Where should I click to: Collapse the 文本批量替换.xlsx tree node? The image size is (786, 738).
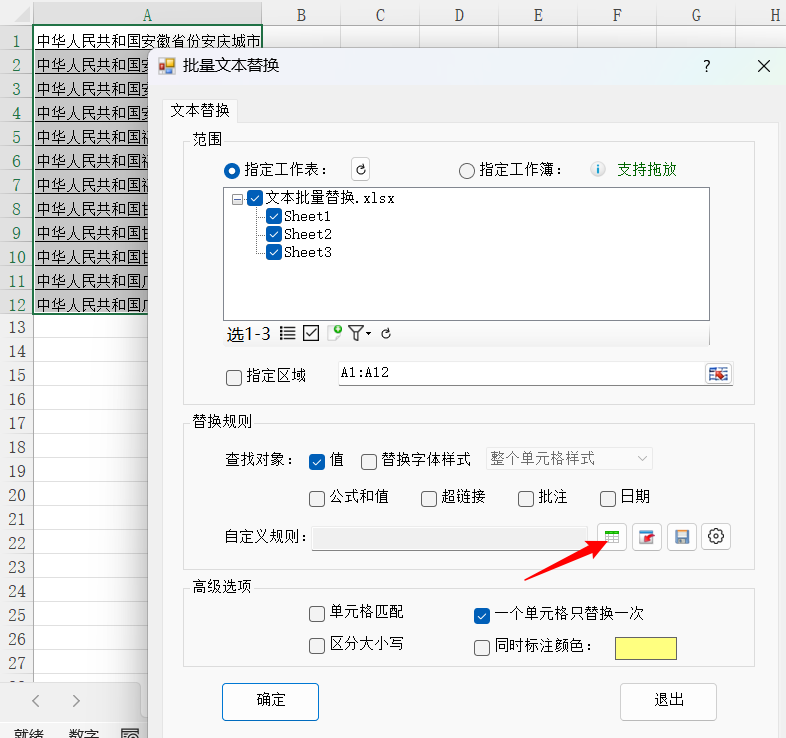coord(237,199)
